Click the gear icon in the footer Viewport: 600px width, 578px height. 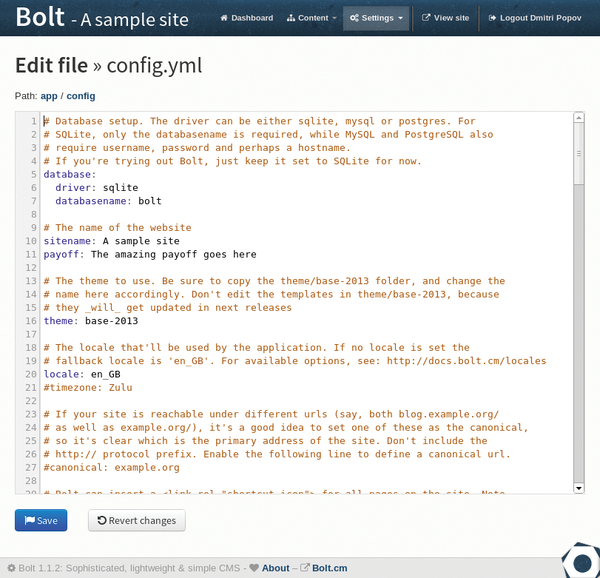[x=11, y=567]
